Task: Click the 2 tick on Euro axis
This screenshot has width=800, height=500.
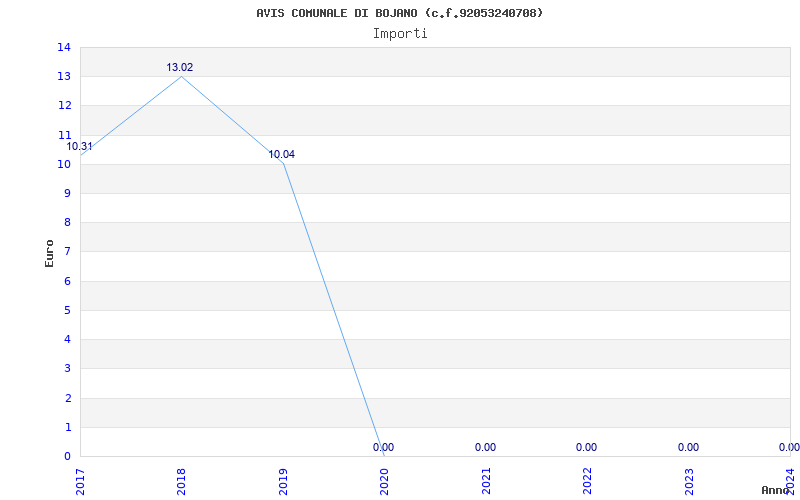Action: click(68, 398)
